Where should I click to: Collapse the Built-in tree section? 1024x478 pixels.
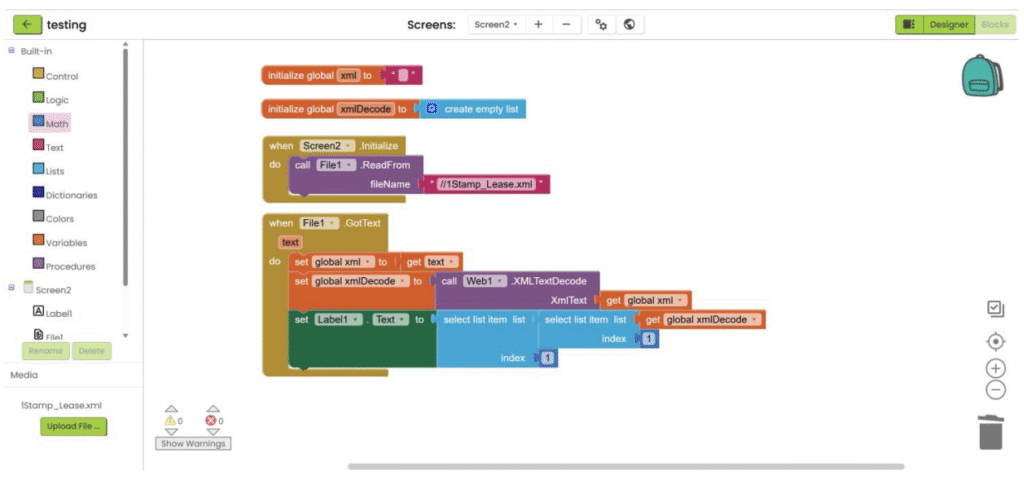[12, 50]
